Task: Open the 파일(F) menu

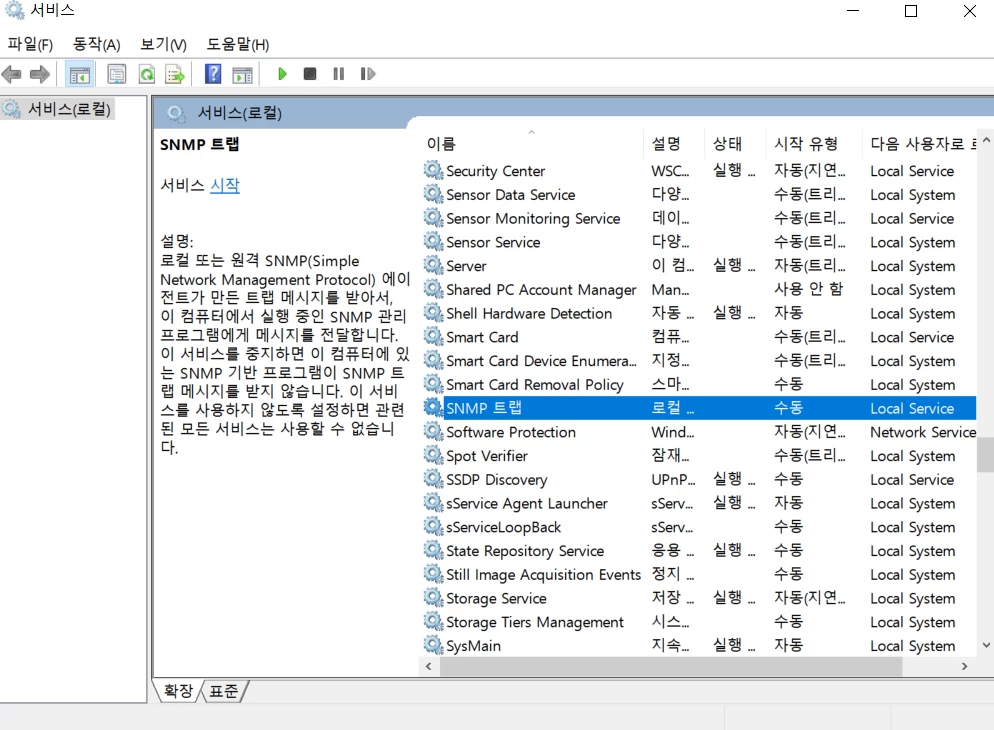Action: pos(30,44)
